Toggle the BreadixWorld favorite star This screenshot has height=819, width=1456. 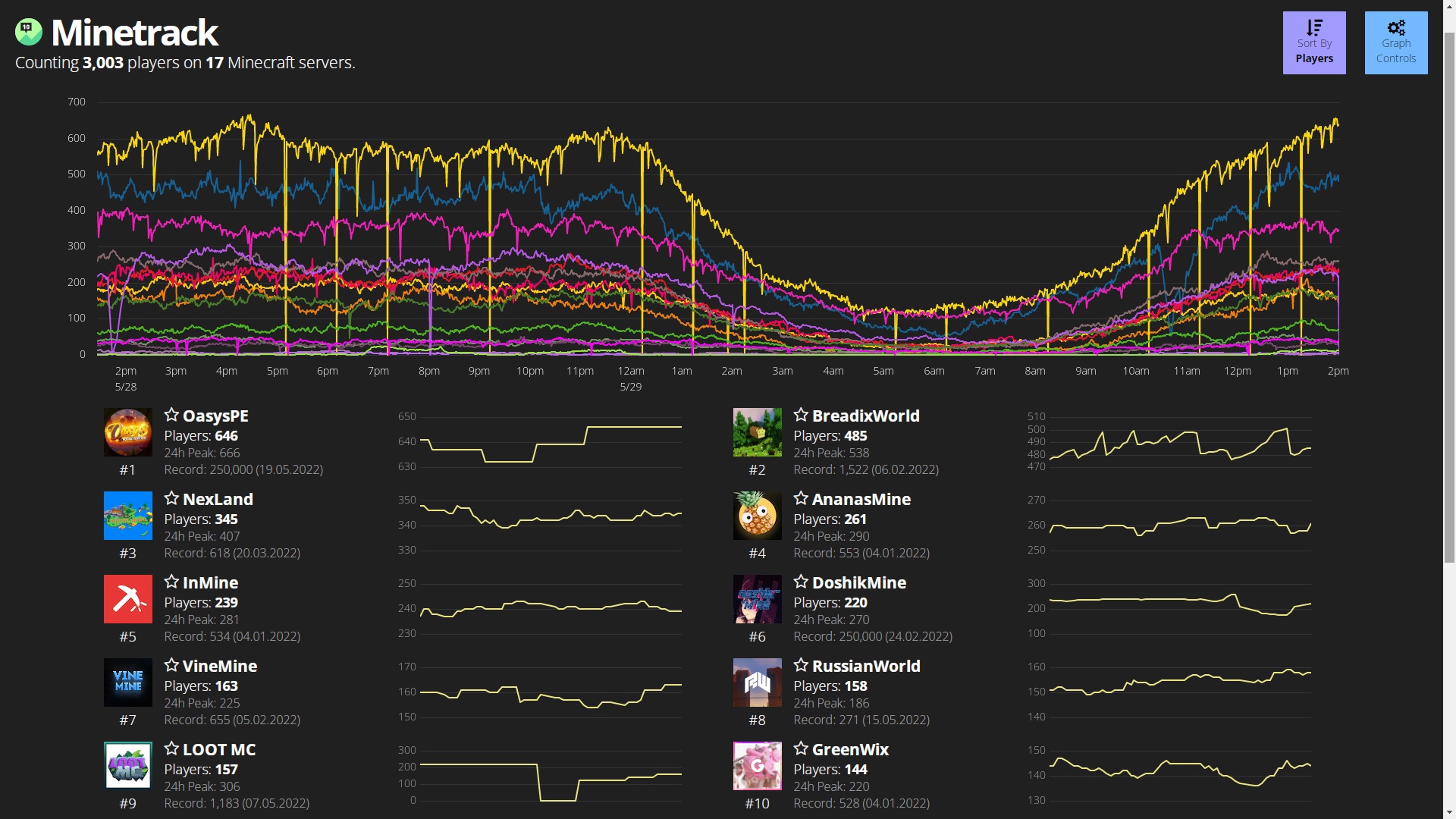[801, 415]
